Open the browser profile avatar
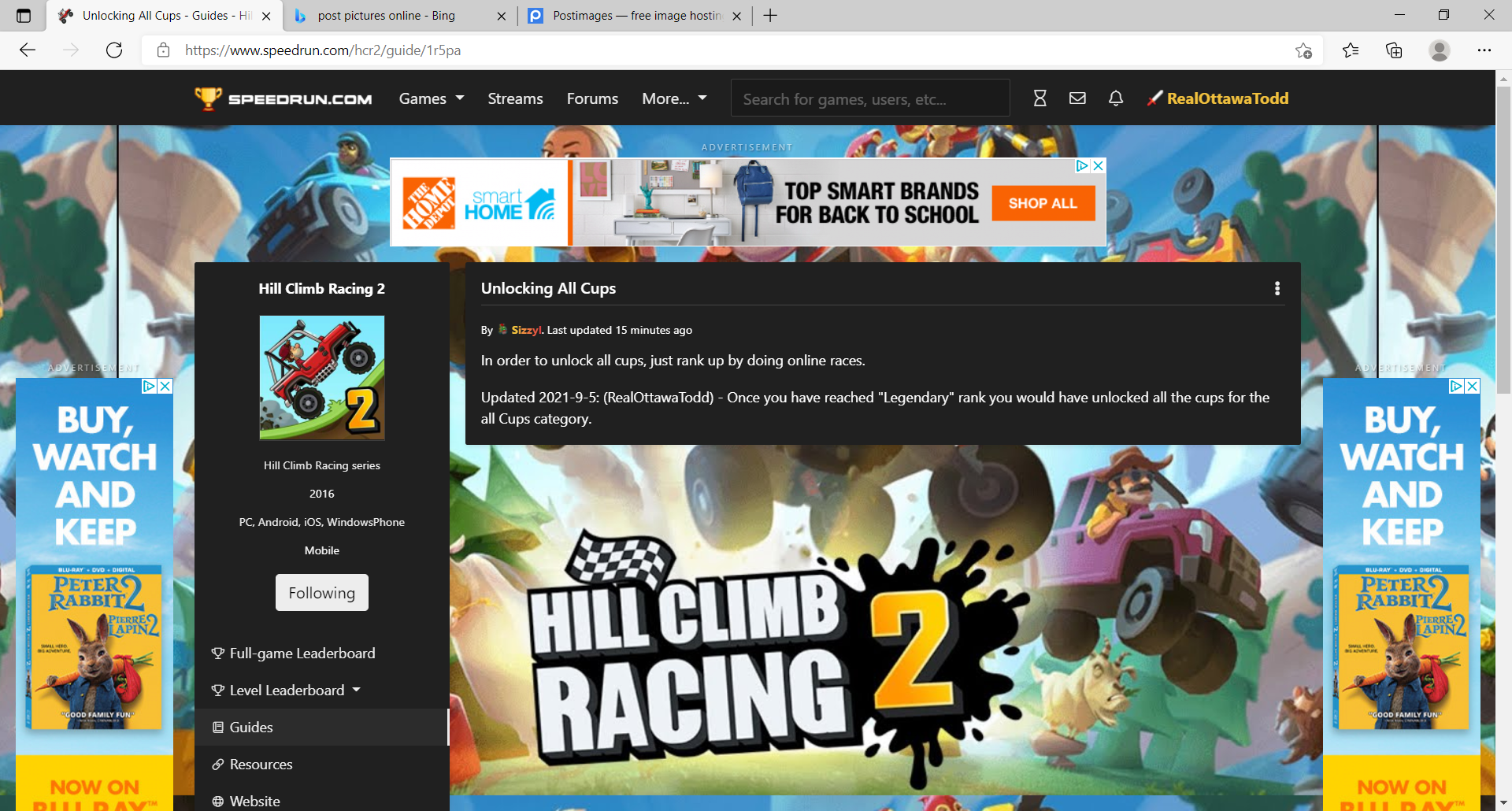The height and width of the screenshot is (811, 1512). pyautogui.click(x=1440, y=50)
